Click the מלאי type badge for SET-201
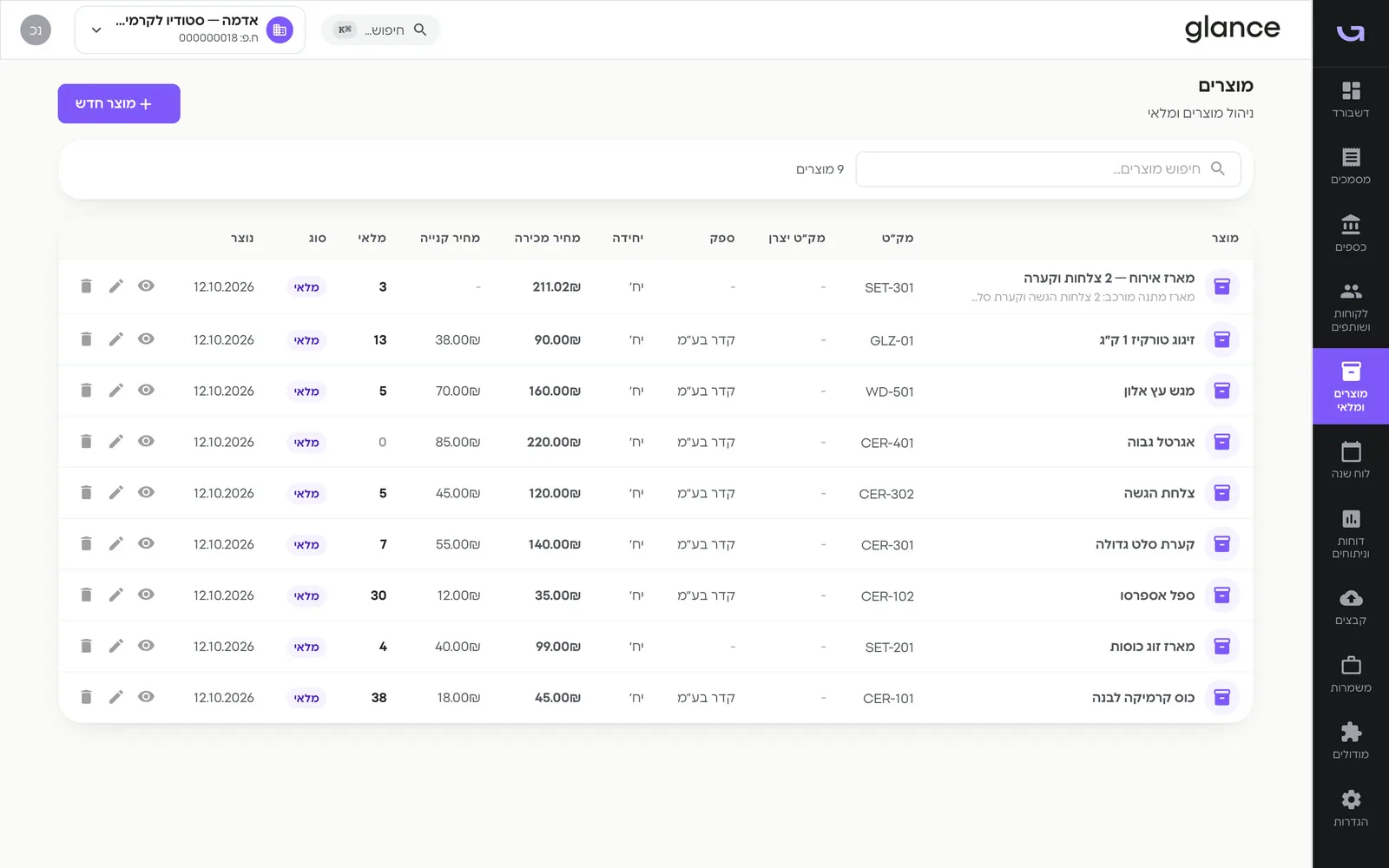 click(306, 647)
